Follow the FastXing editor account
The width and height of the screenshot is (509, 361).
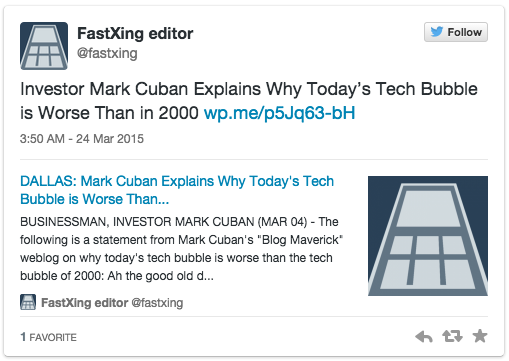(x=456, y=32)
